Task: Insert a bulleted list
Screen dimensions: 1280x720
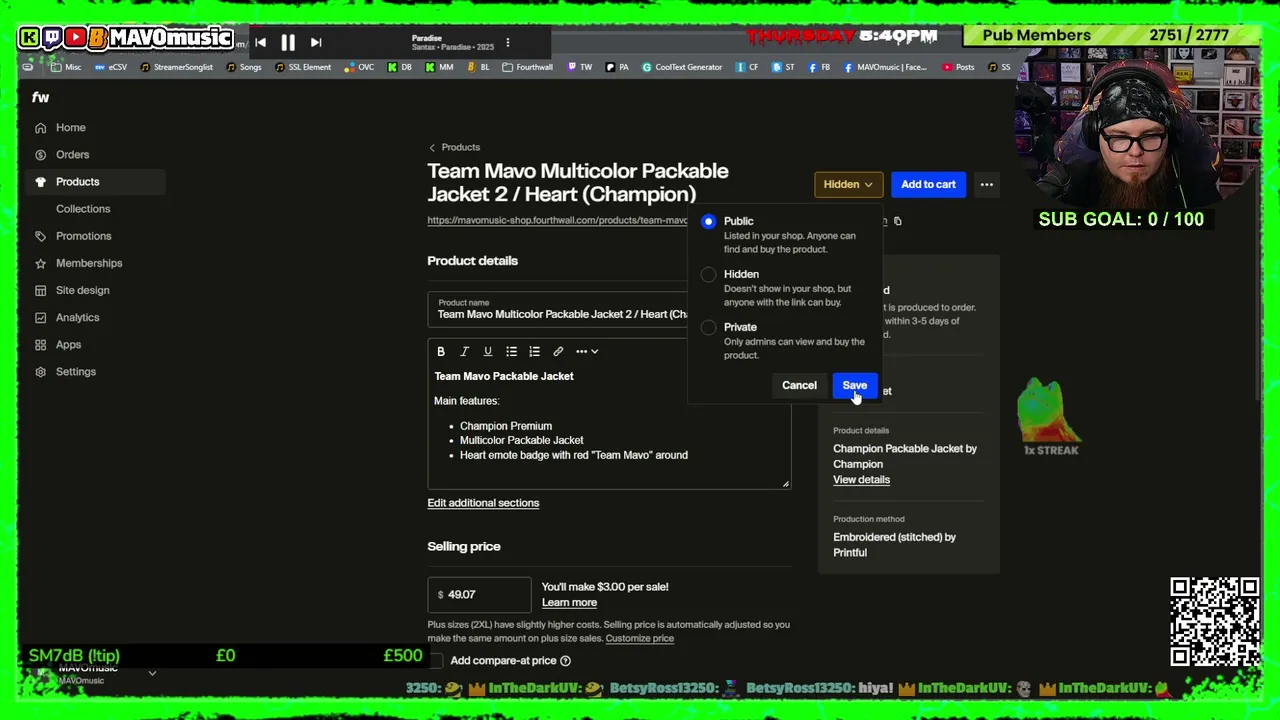Action: point(511,351)
